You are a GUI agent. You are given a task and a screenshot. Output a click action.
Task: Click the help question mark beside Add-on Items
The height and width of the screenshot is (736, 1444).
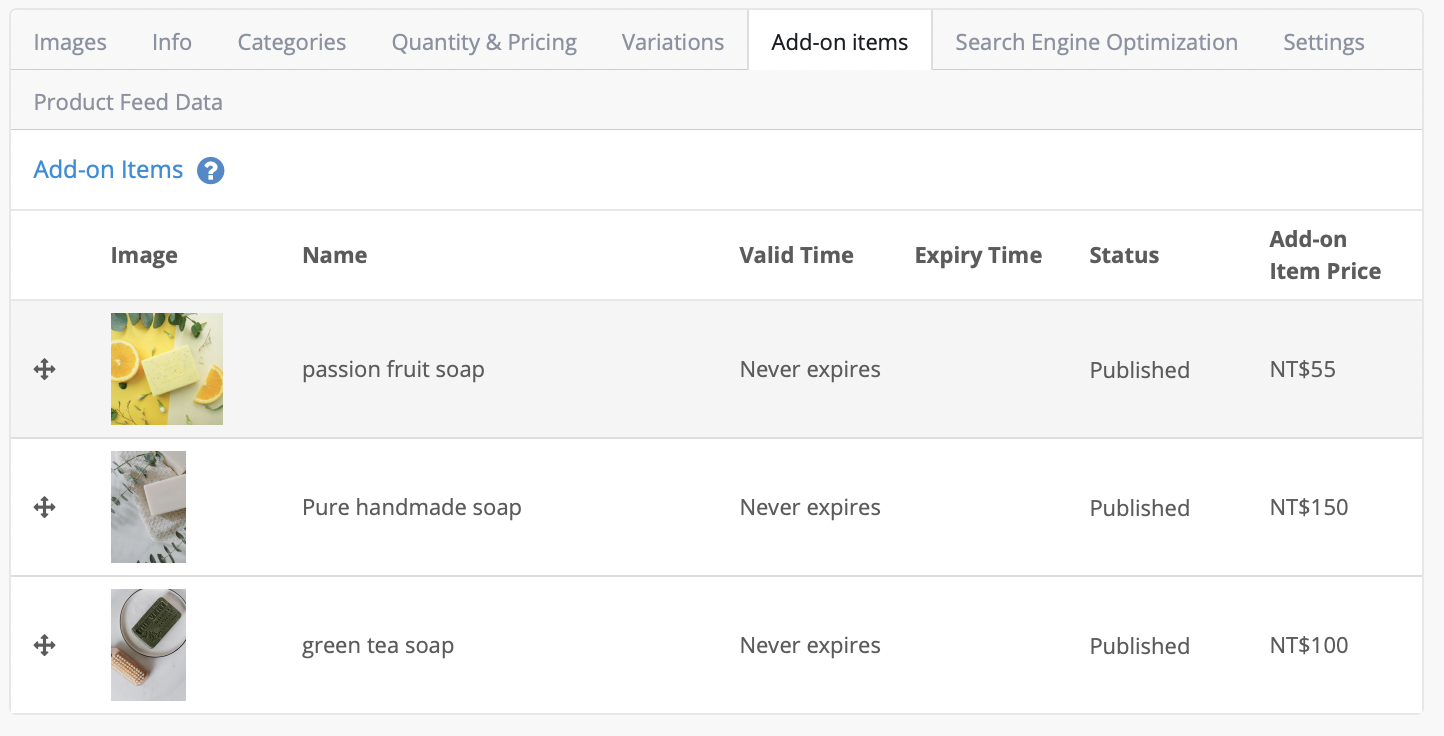point(210,171)
